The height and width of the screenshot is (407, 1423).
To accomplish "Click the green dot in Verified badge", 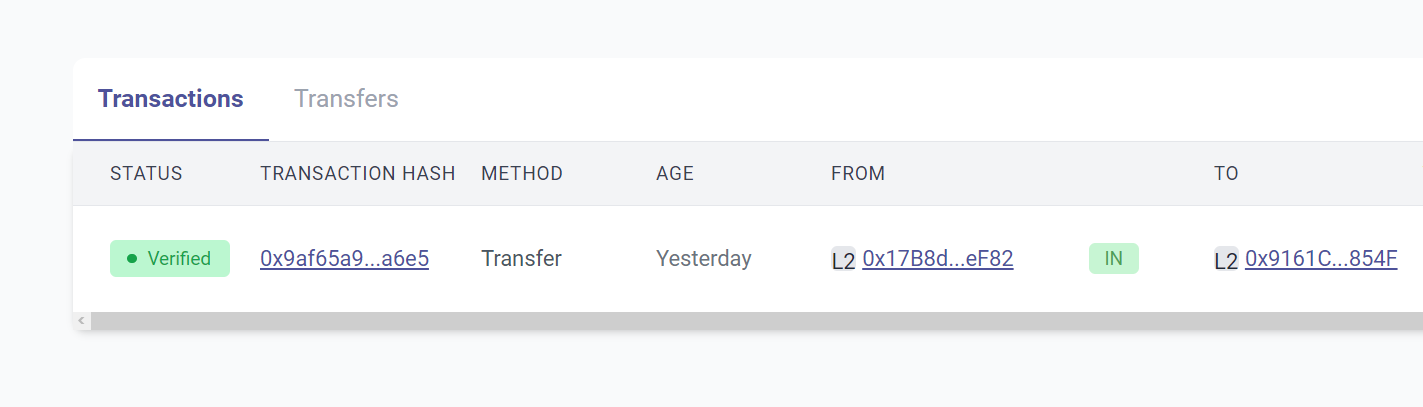I will [x=132, y=259].
